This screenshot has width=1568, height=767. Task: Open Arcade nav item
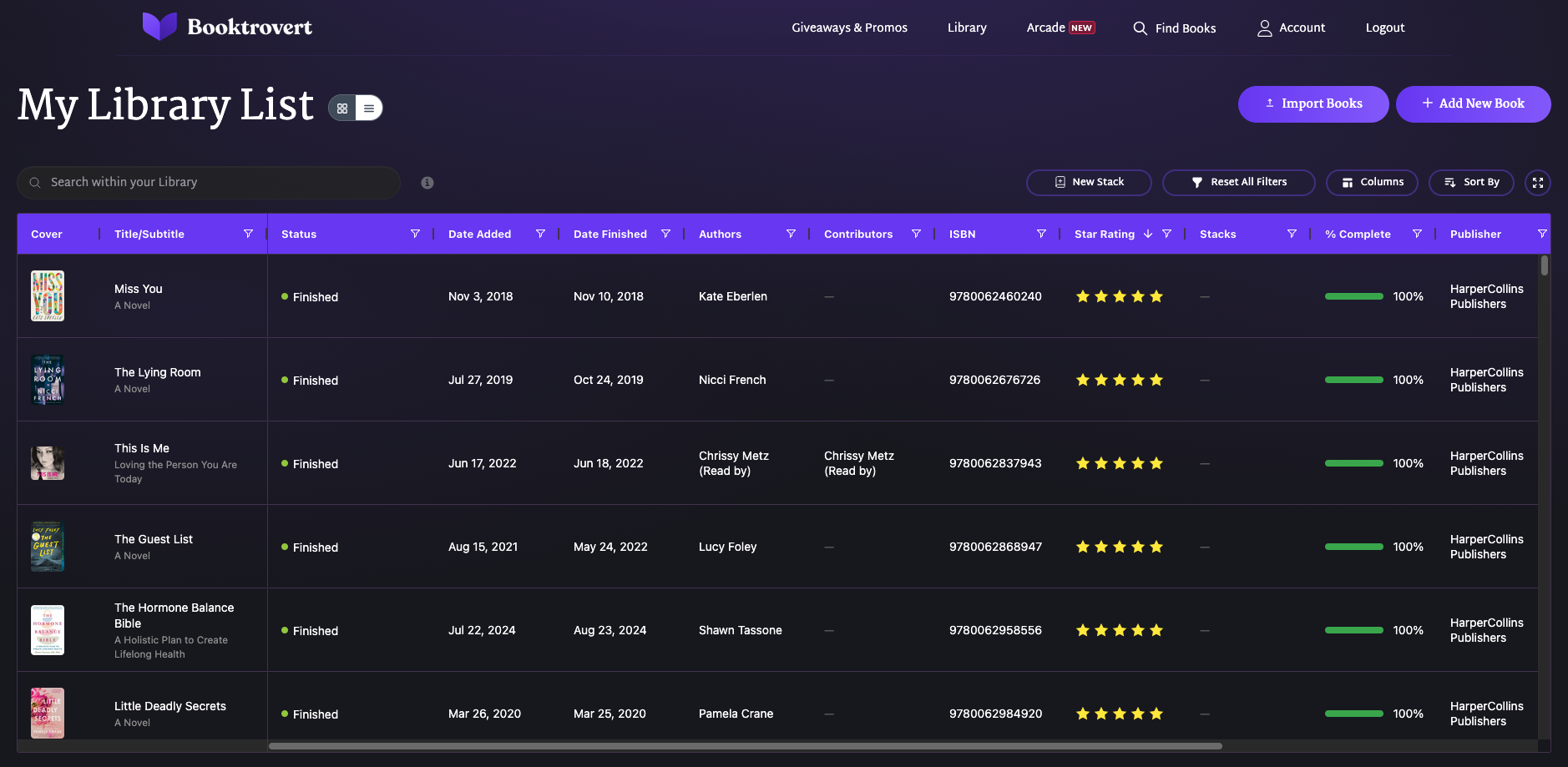(x=1060, y=28)
